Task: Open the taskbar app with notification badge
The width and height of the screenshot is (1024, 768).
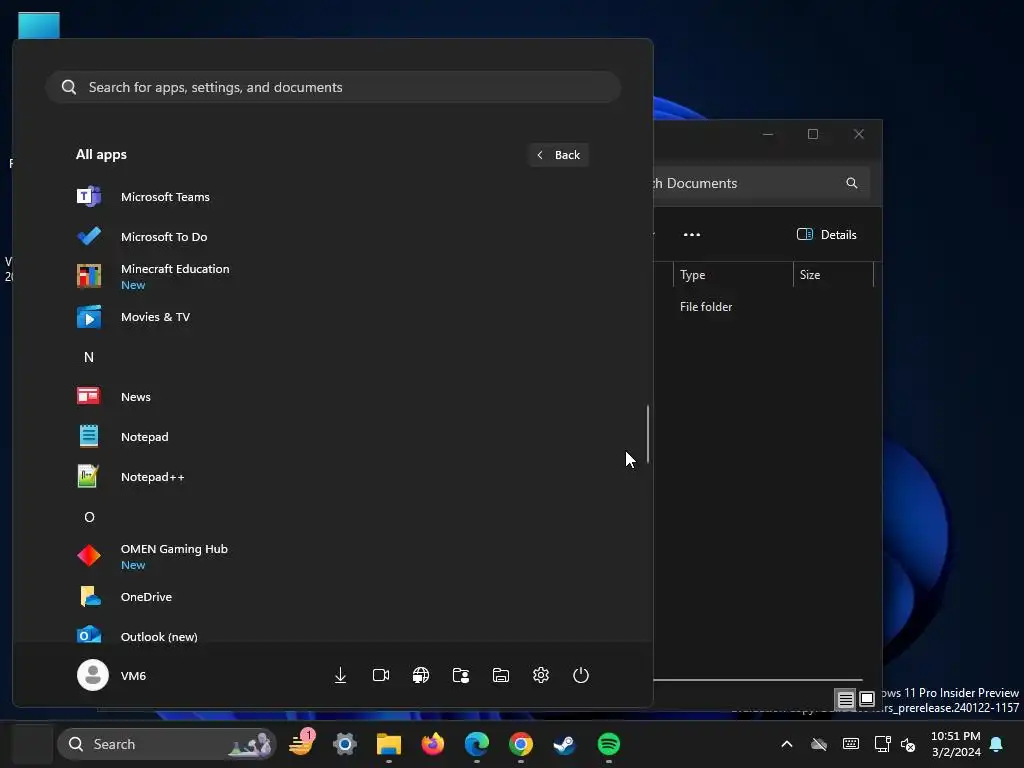Action: [x=302, y=744]
